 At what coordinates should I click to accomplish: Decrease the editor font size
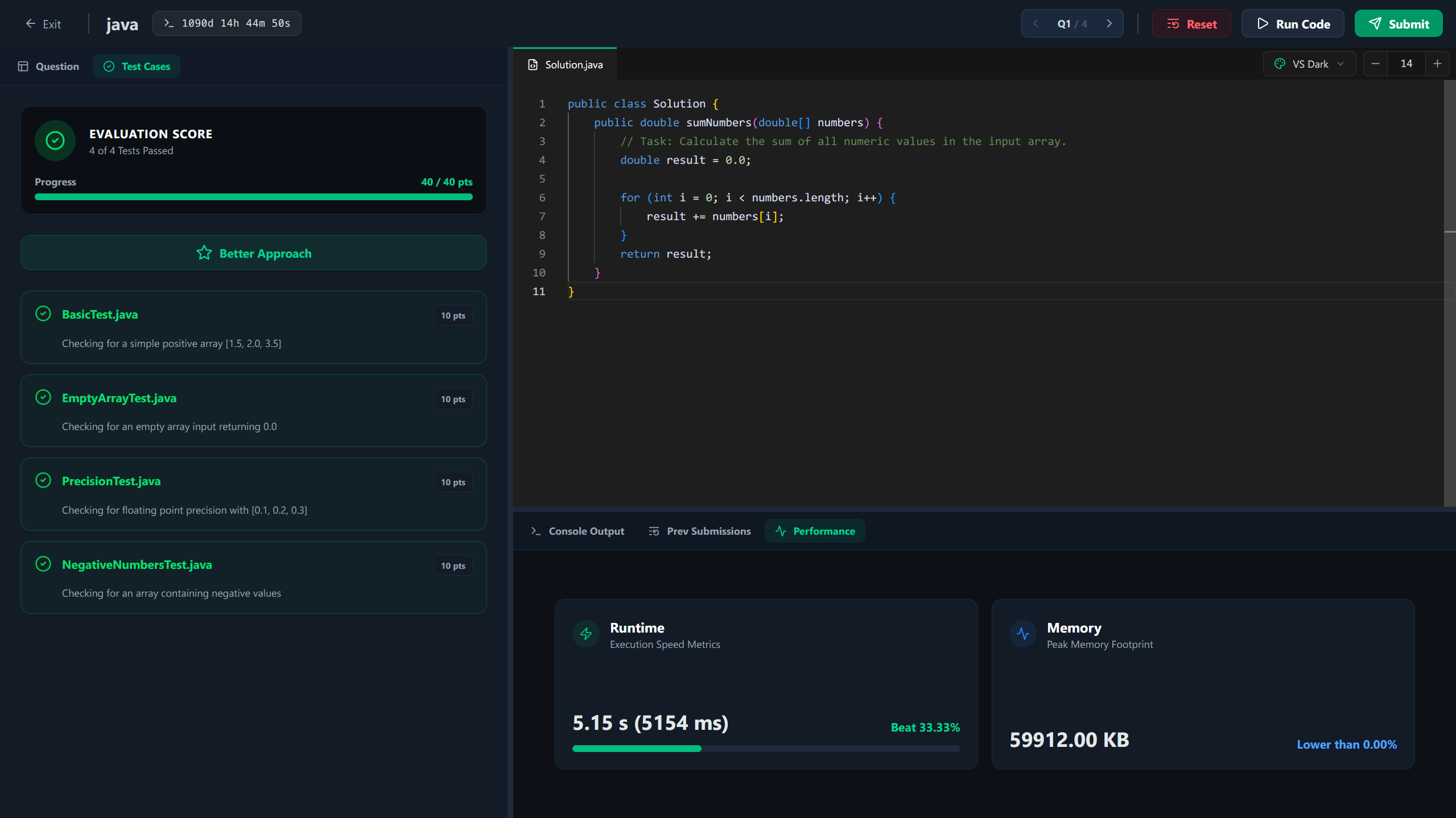pos(1375,64)
